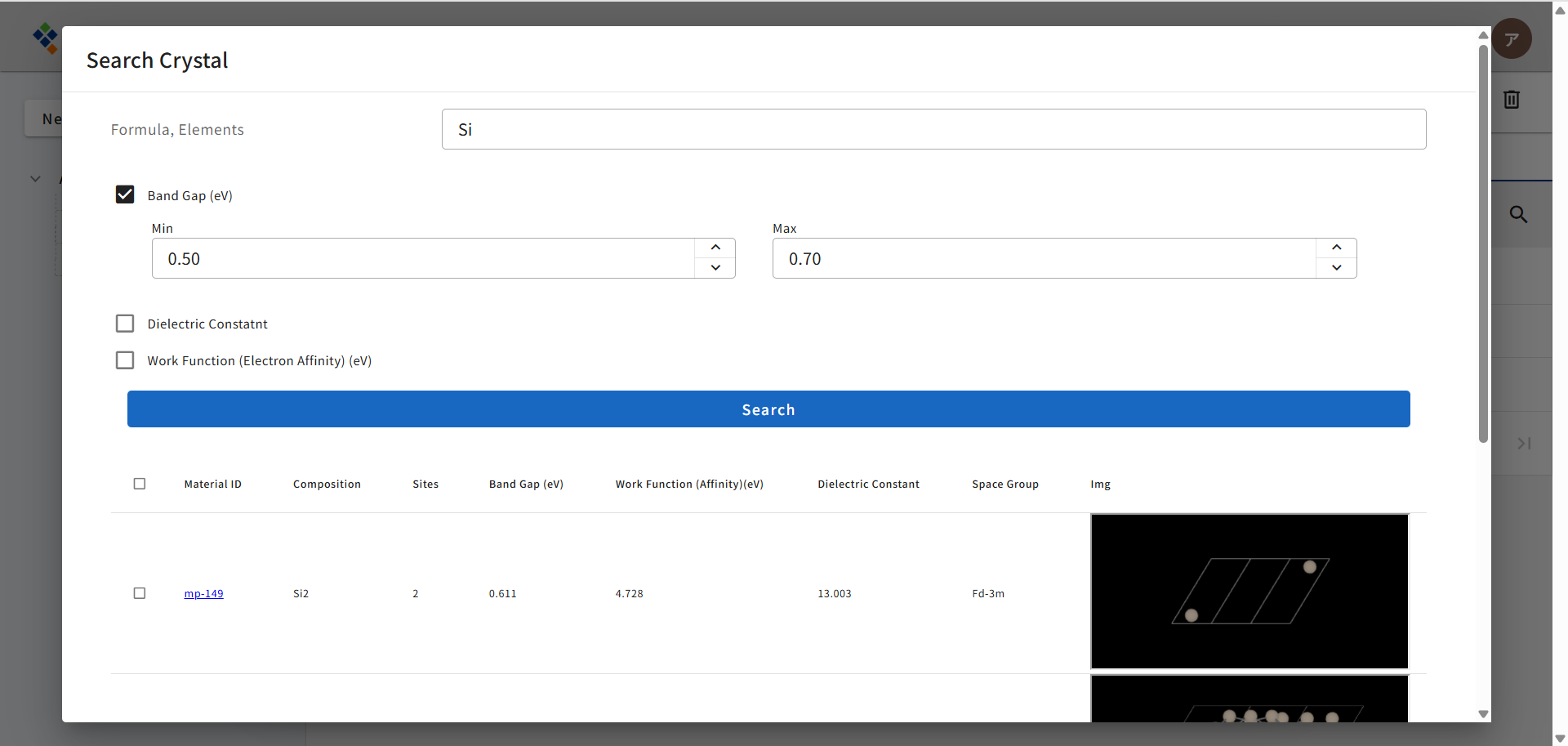Uncheck the Band Gap (eV) checkbox

coord(125,194)
